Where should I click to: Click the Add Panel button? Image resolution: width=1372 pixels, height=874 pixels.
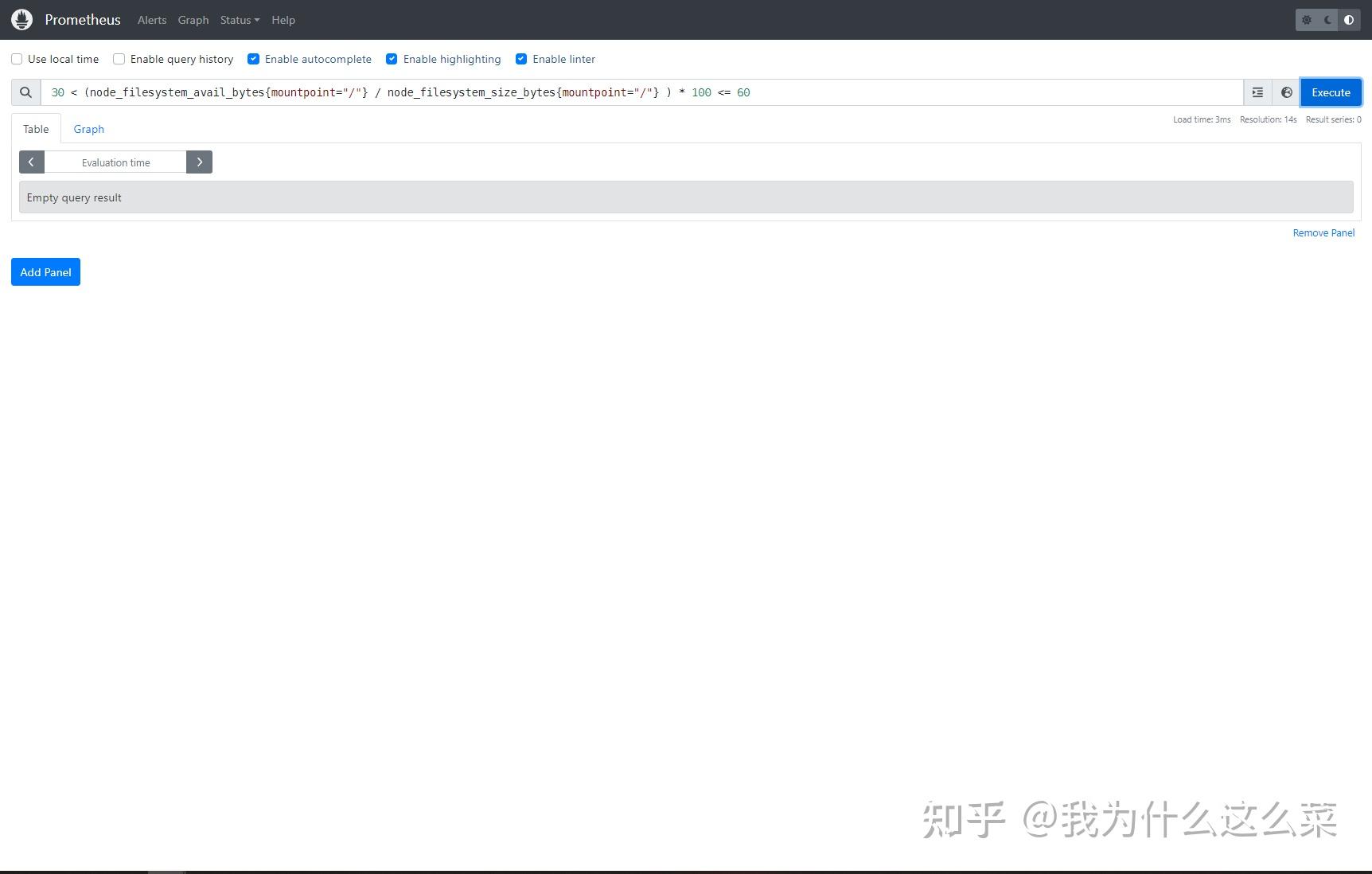pyautogui.click(x=45, y=271)
